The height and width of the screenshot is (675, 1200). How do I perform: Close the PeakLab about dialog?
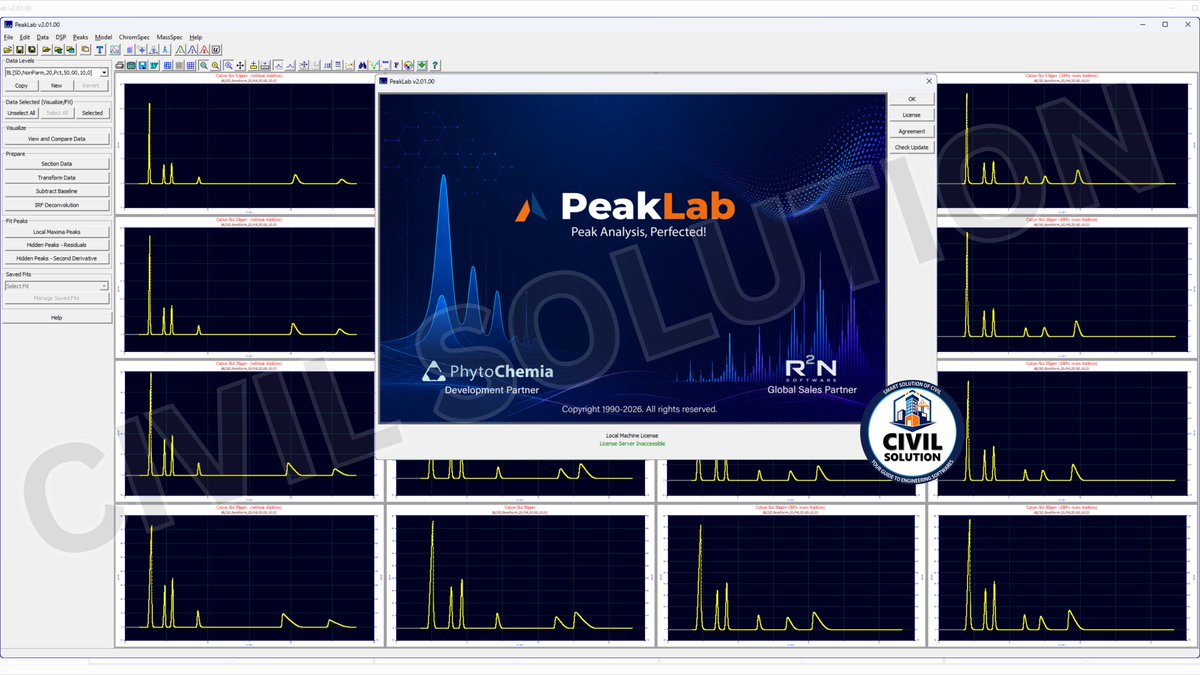point(928,81)
